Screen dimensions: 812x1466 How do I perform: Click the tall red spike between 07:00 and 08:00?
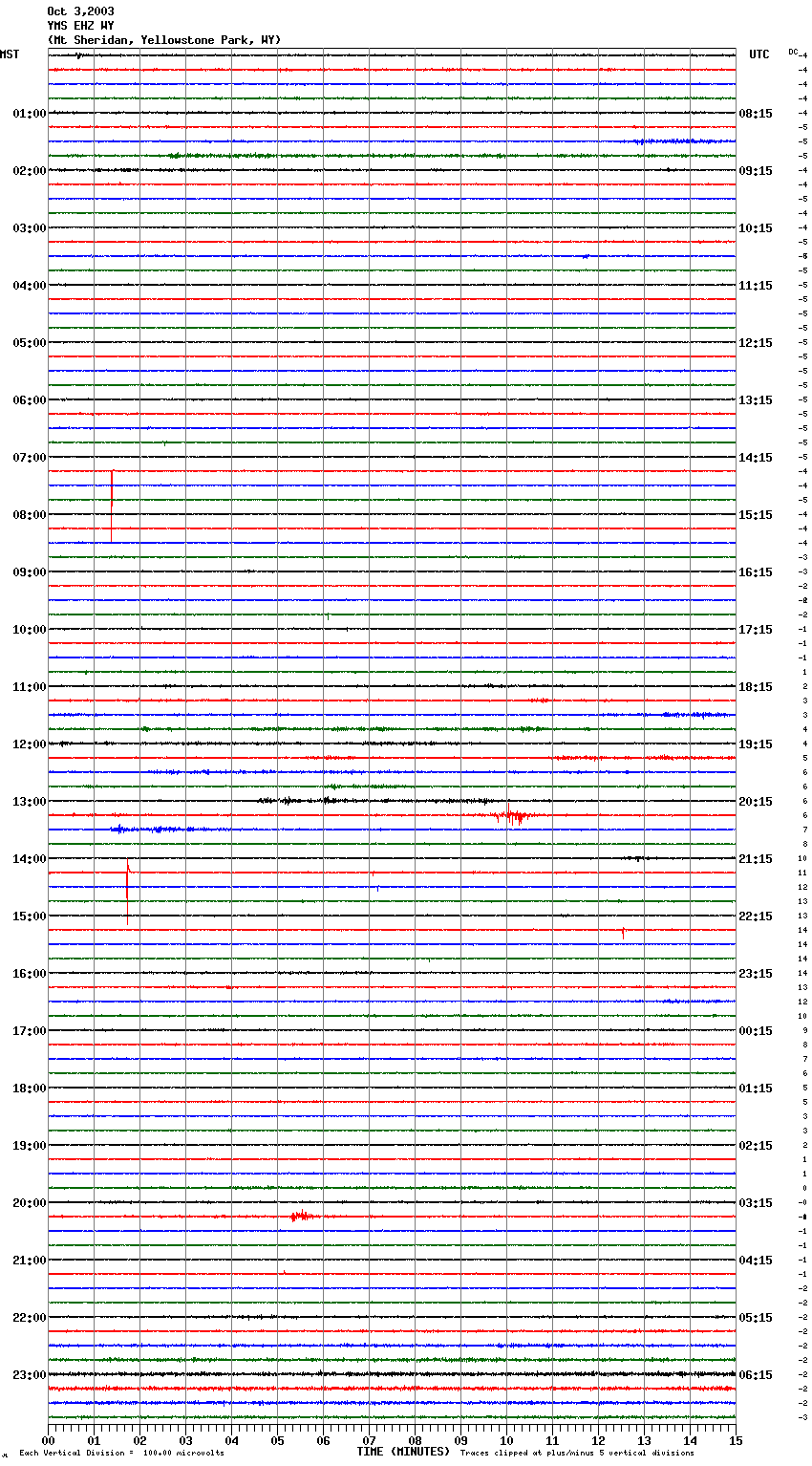point(112,507)
